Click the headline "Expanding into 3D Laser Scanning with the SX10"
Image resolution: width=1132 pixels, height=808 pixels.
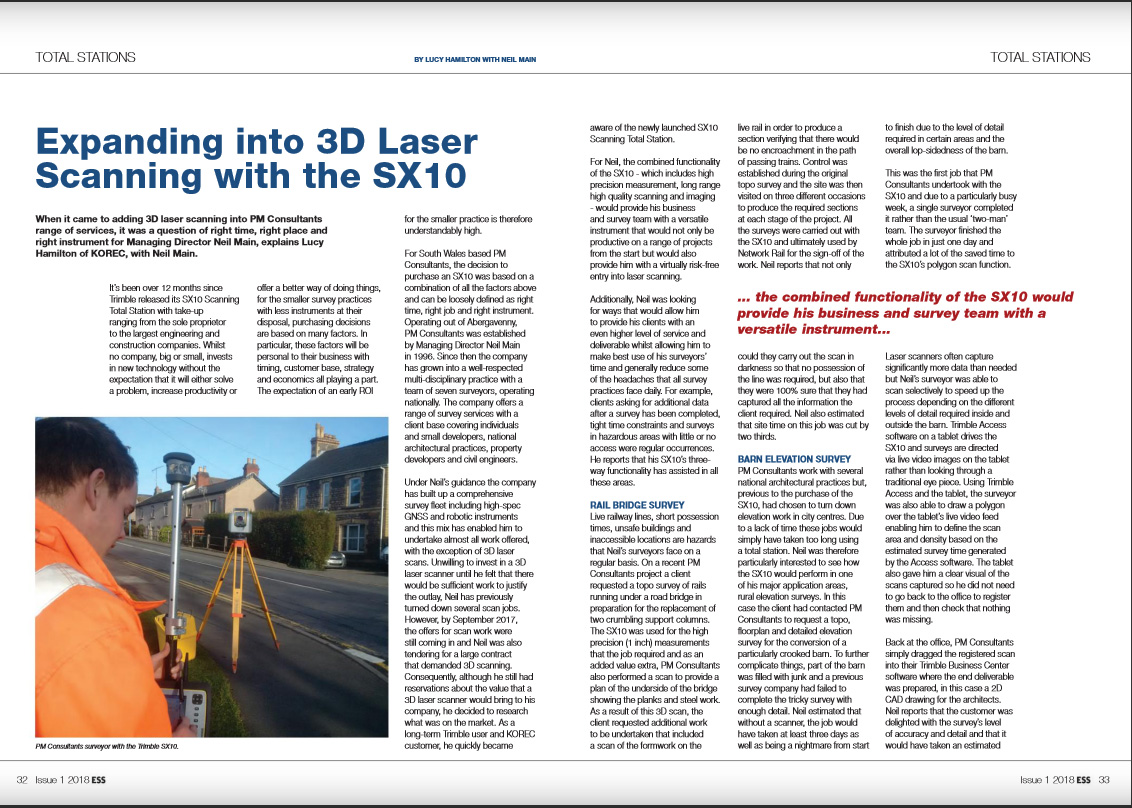tap(256, 158)
